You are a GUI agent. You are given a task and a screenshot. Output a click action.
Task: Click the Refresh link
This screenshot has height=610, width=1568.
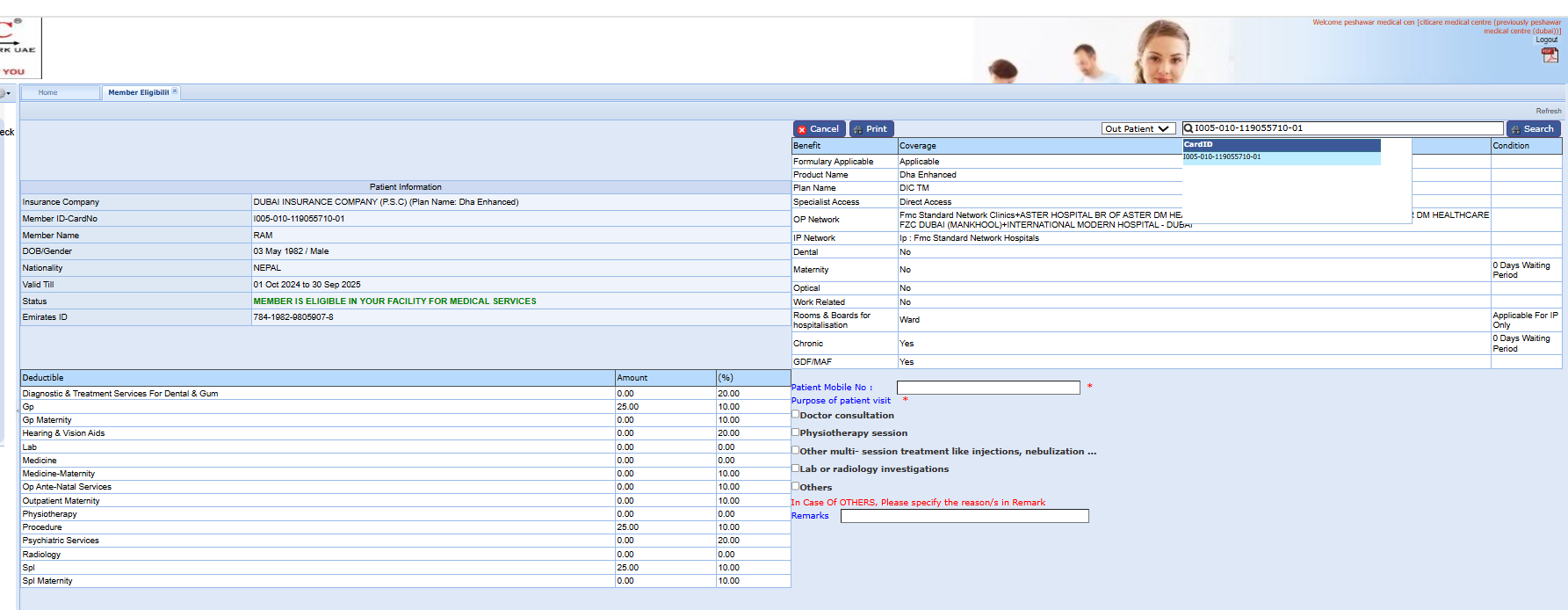[x=1548, y=111]
